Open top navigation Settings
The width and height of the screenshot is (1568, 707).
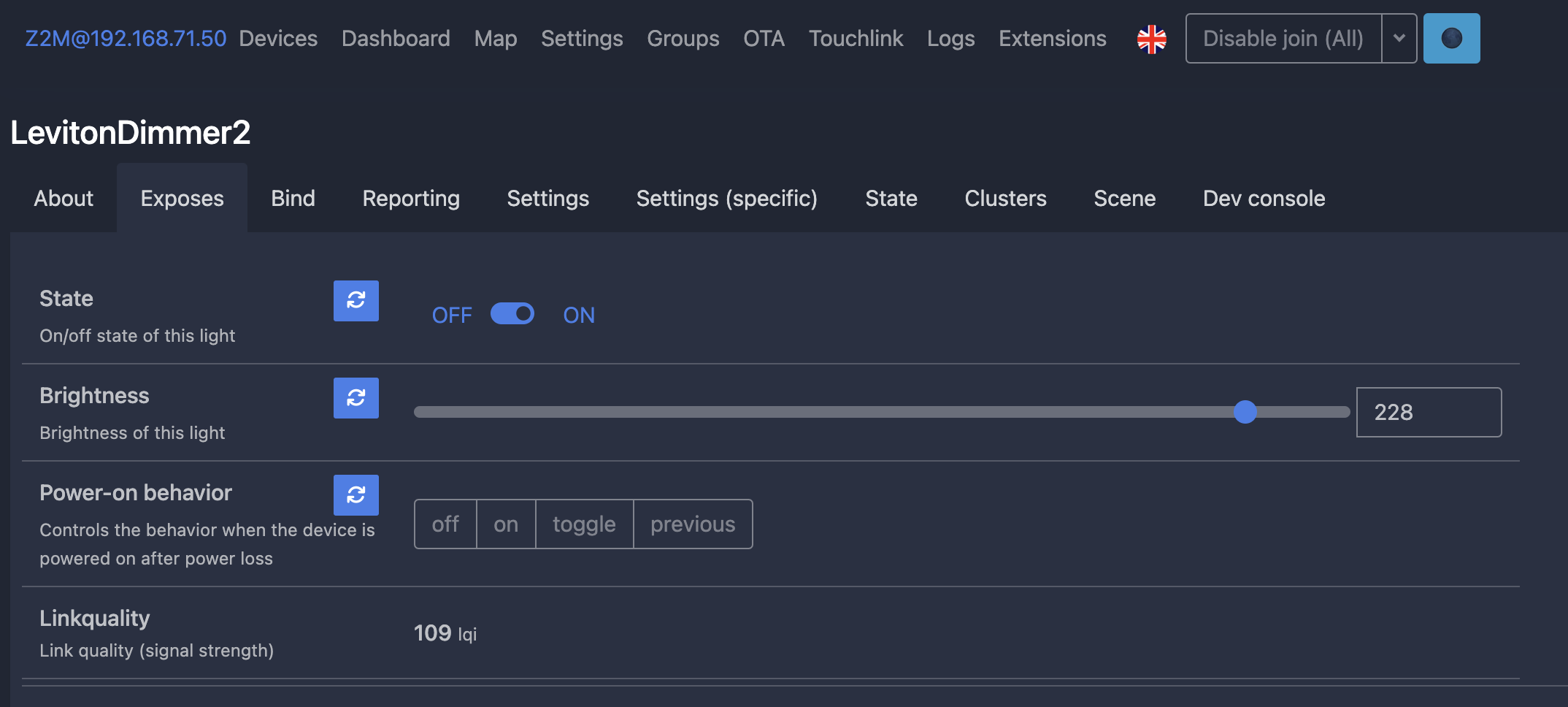[582, 39]
